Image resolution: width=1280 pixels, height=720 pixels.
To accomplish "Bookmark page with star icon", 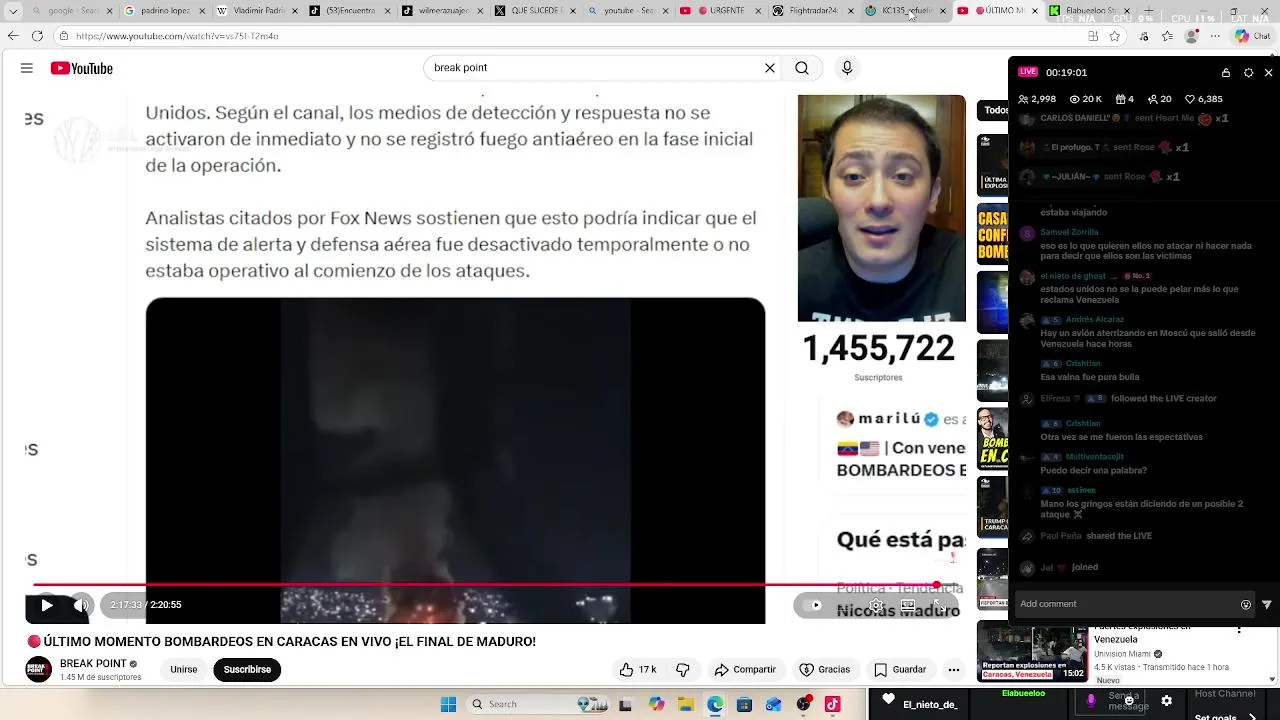I will pos(1114,36).
